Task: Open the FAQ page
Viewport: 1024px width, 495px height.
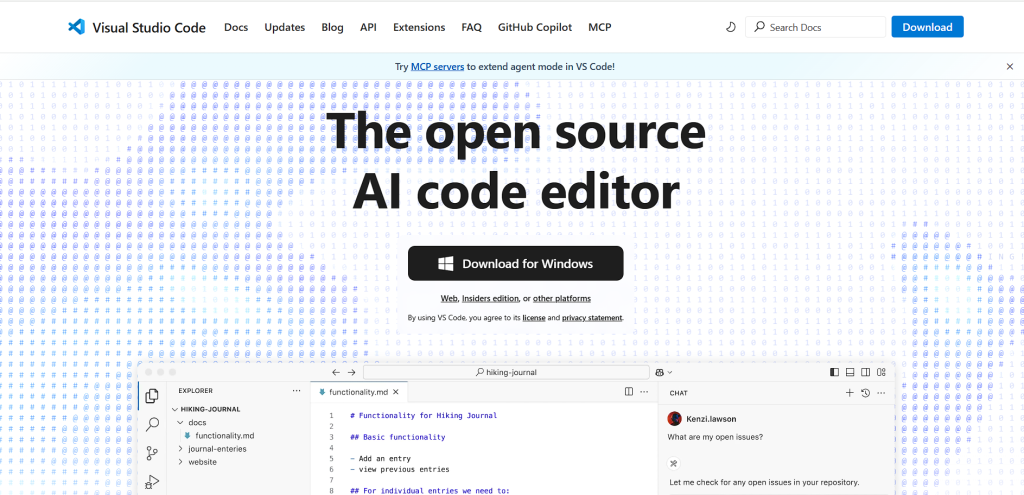Action: click(472, 27)
